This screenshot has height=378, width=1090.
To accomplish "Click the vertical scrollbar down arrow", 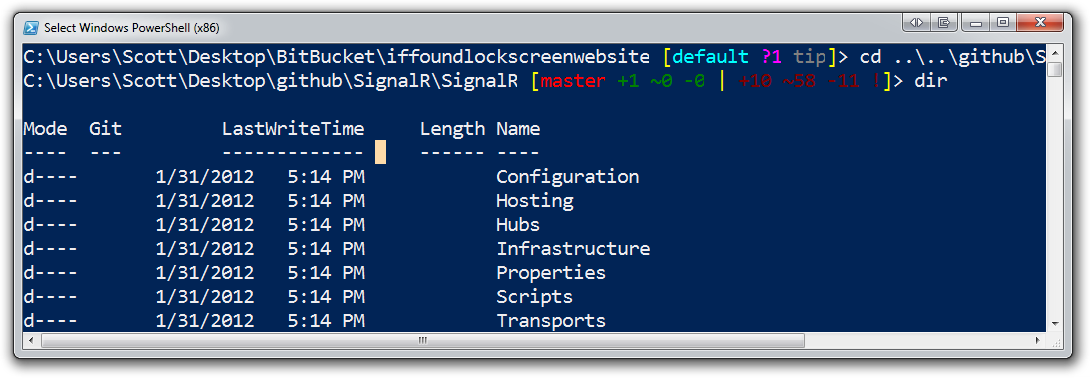I will (x=1055, y=324).
